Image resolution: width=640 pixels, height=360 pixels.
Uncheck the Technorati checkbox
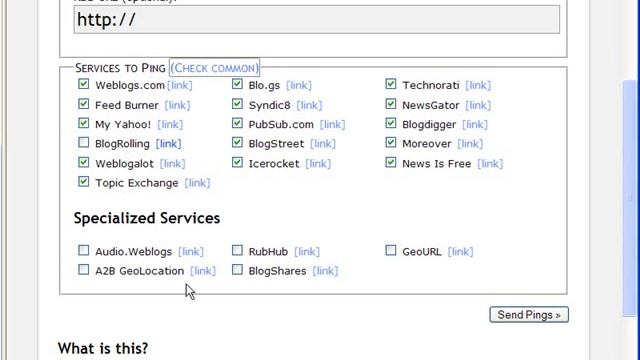pyautogui.click(x=391, y=84)
